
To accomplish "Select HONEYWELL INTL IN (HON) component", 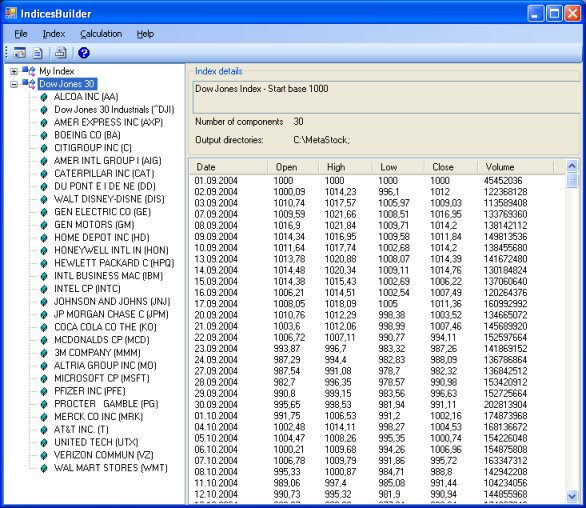I will tap(111, 250).
